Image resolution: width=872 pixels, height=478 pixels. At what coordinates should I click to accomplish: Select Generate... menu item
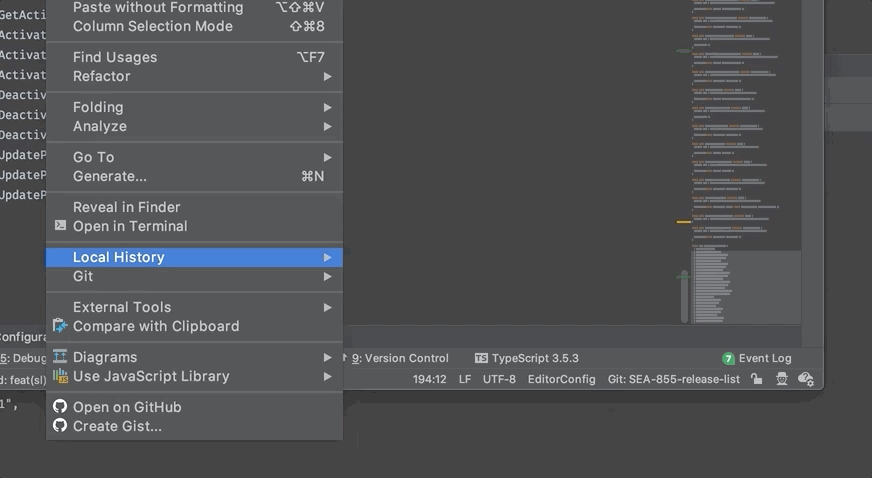pyautogui.click(x=194, y=176)
